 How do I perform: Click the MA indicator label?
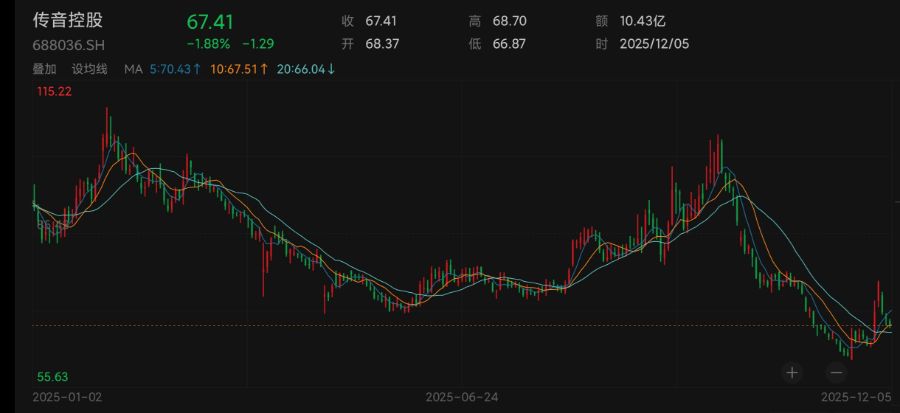[x=133, y=69]
